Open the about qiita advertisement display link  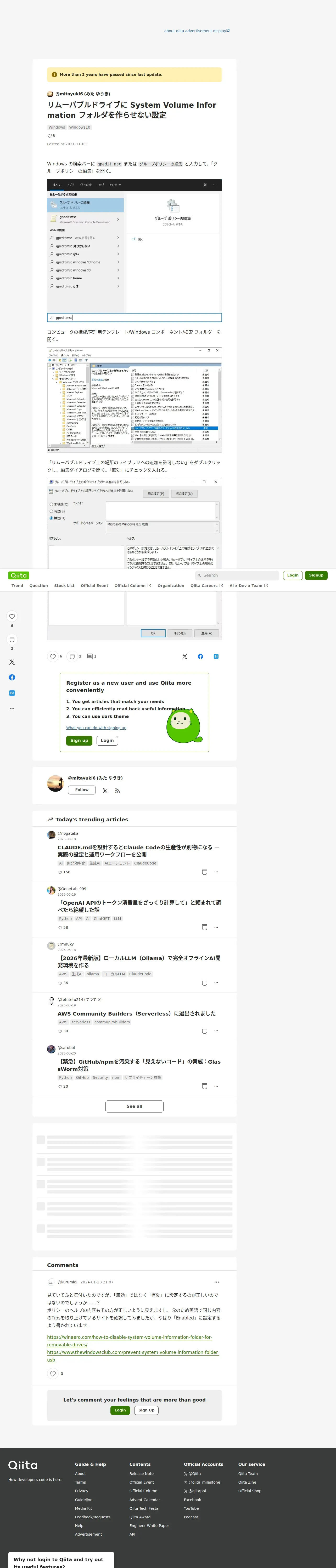[x=197, y=30]
